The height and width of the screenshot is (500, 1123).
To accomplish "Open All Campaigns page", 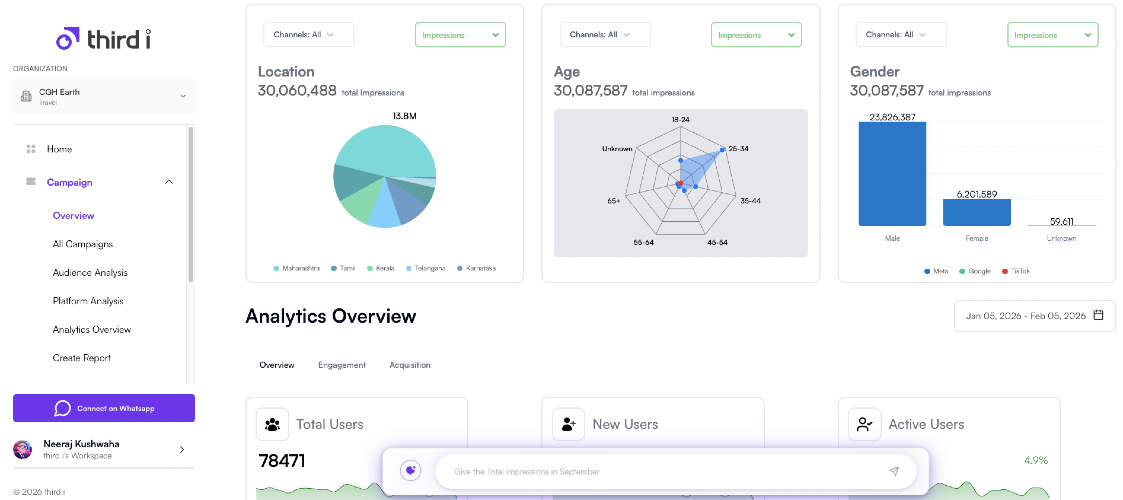I will [83, 244].
